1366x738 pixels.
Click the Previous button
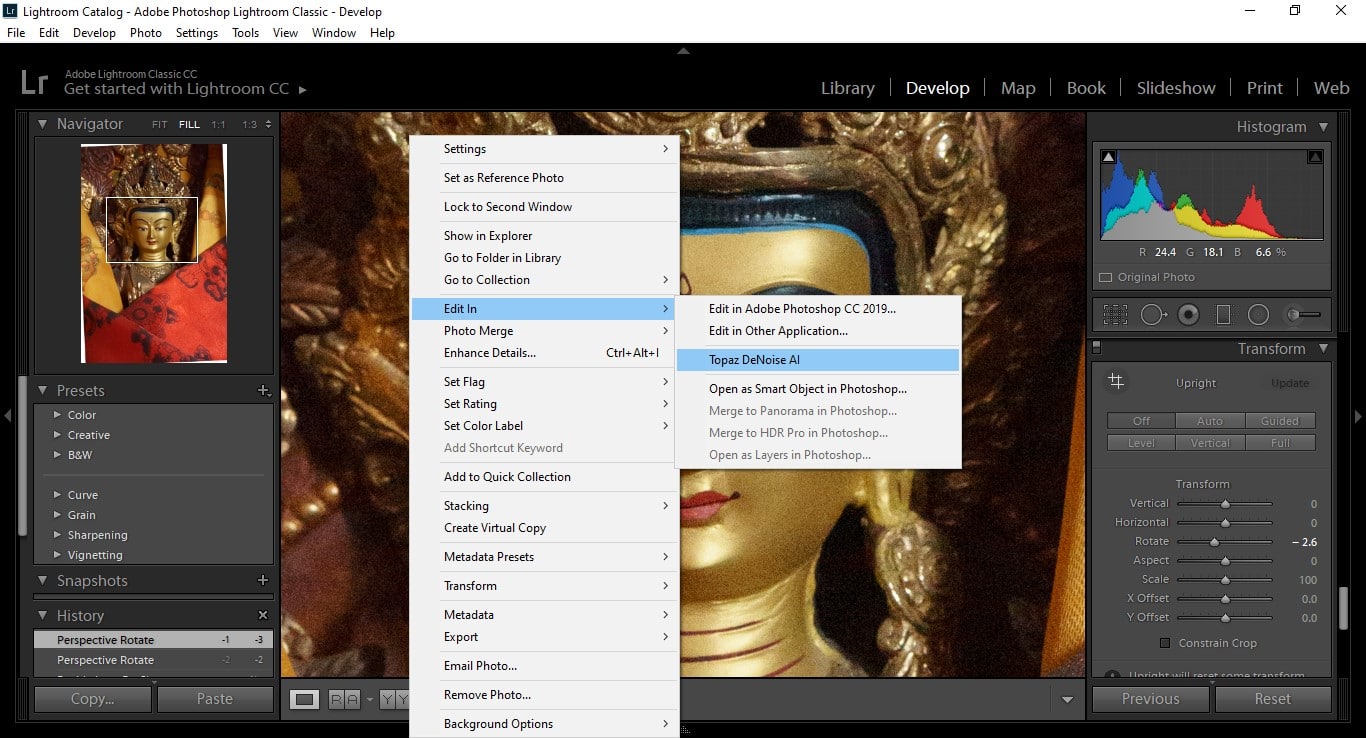(1150, 699)
